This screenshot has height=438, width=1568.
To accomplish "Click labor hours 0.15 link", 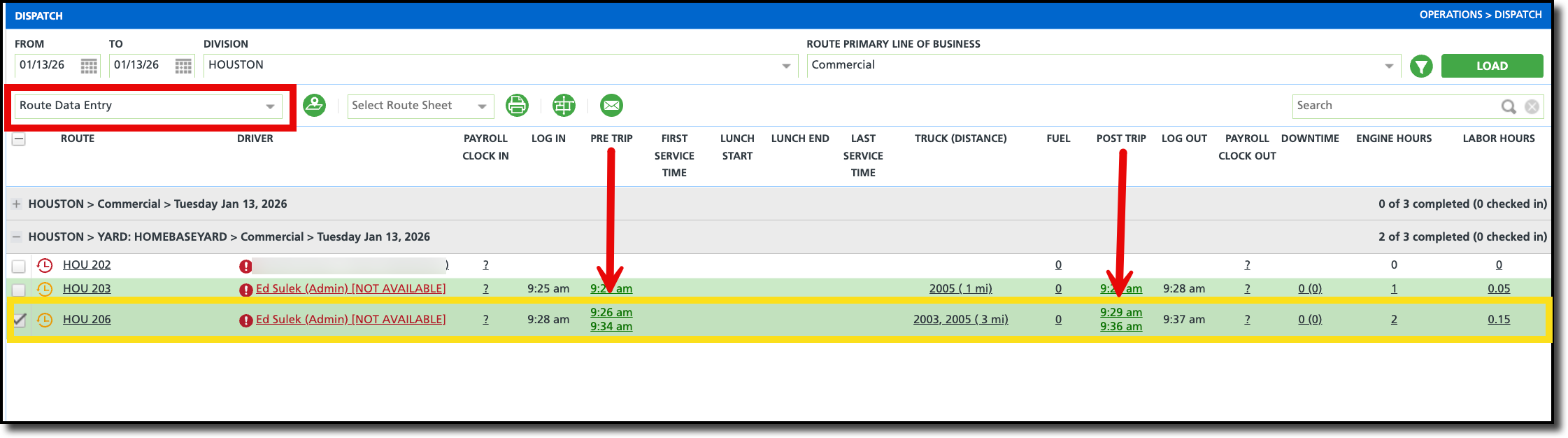I will pyautogui.click(x=1499, y=319).
